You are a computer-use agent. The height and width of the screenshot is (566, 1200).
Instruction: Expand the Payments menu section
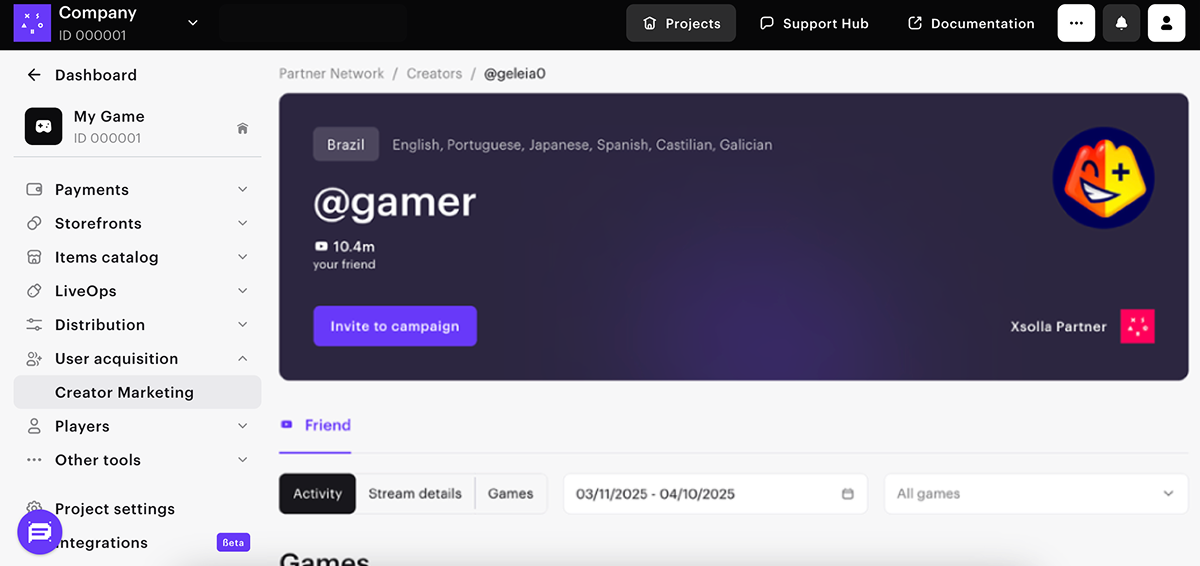[242, 190]
